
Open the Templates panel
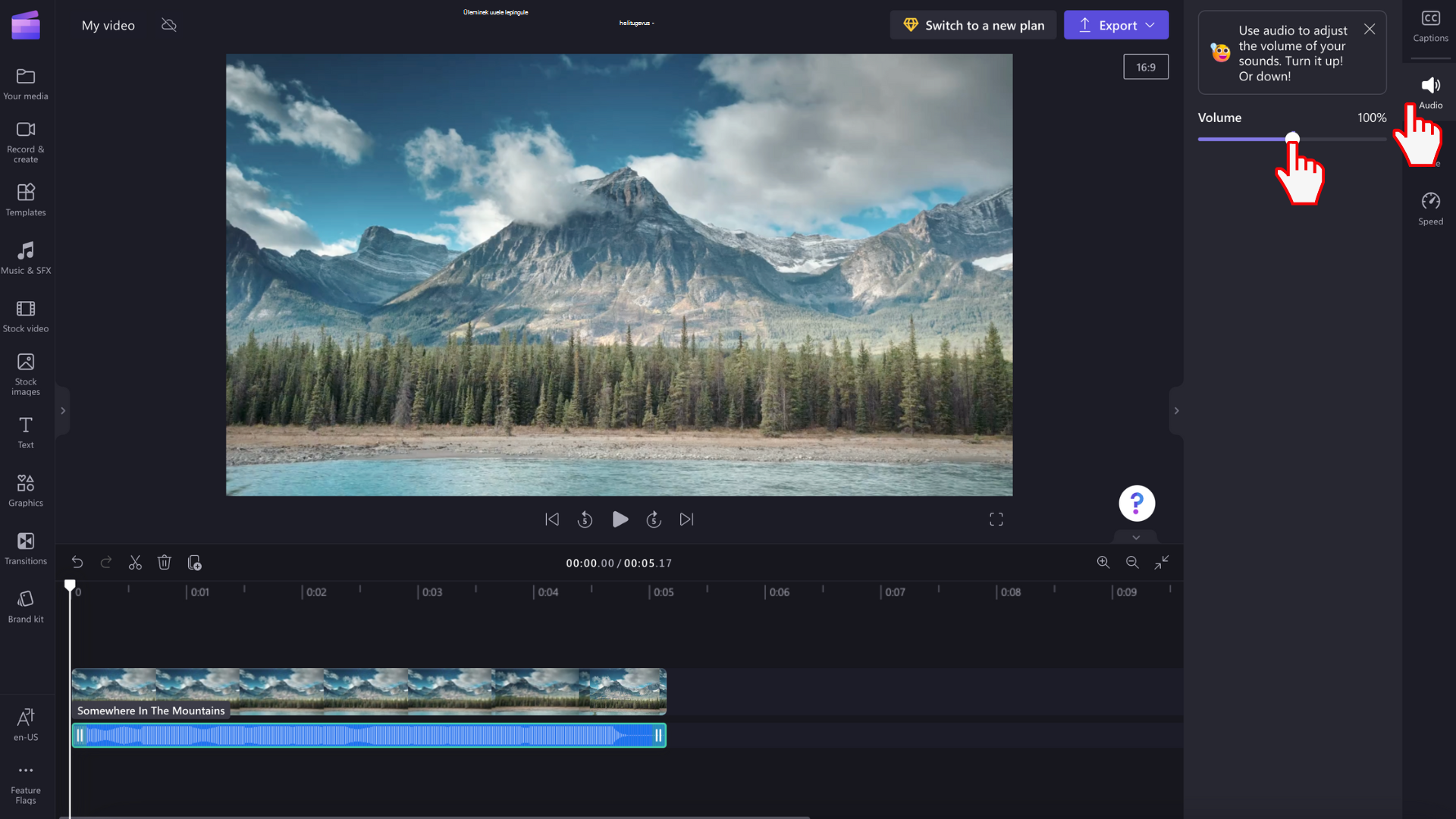coord(25,199)
